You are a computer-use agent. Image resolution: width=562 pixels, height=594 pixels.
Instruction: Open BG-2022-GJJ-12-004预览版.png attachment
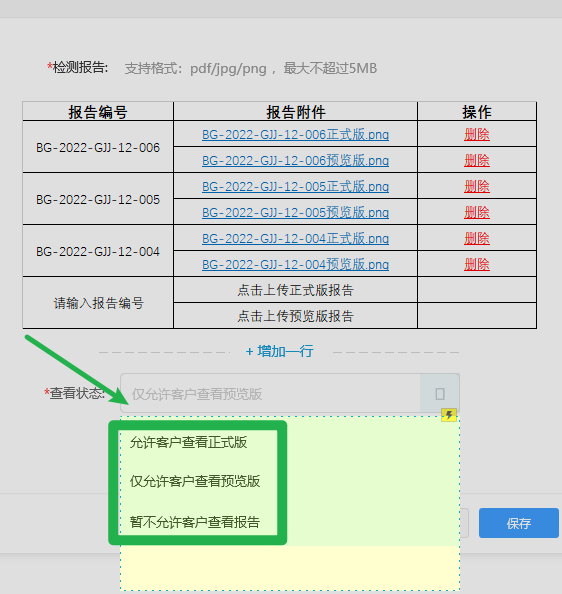295,264
